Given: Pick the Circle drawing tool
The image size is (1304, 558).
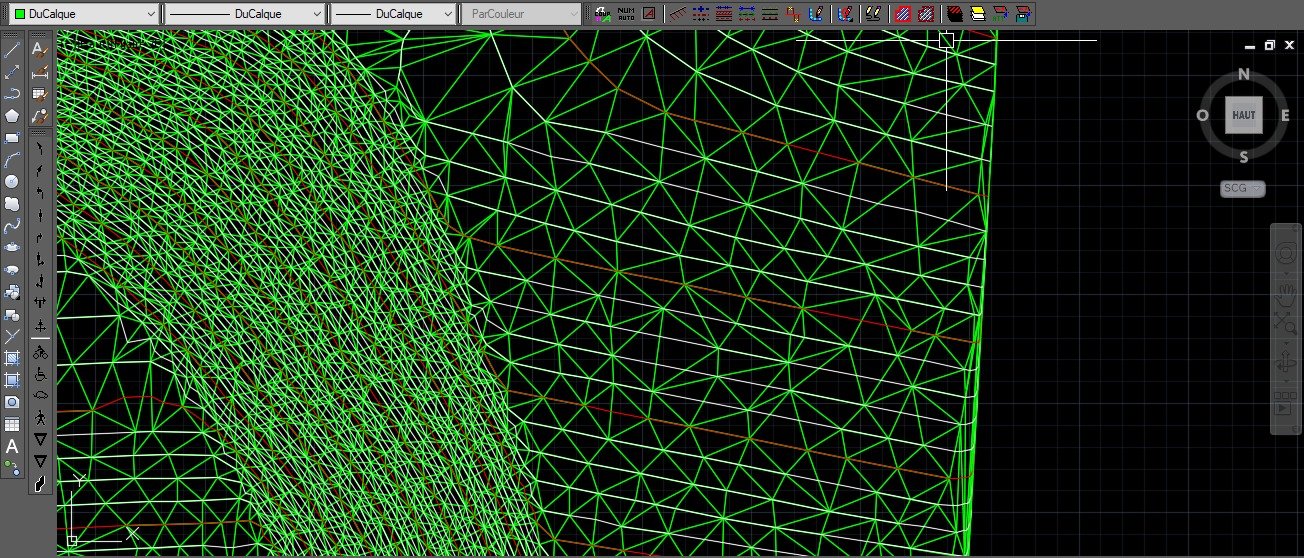Looking at the screenshot, I should pos(12,181).
